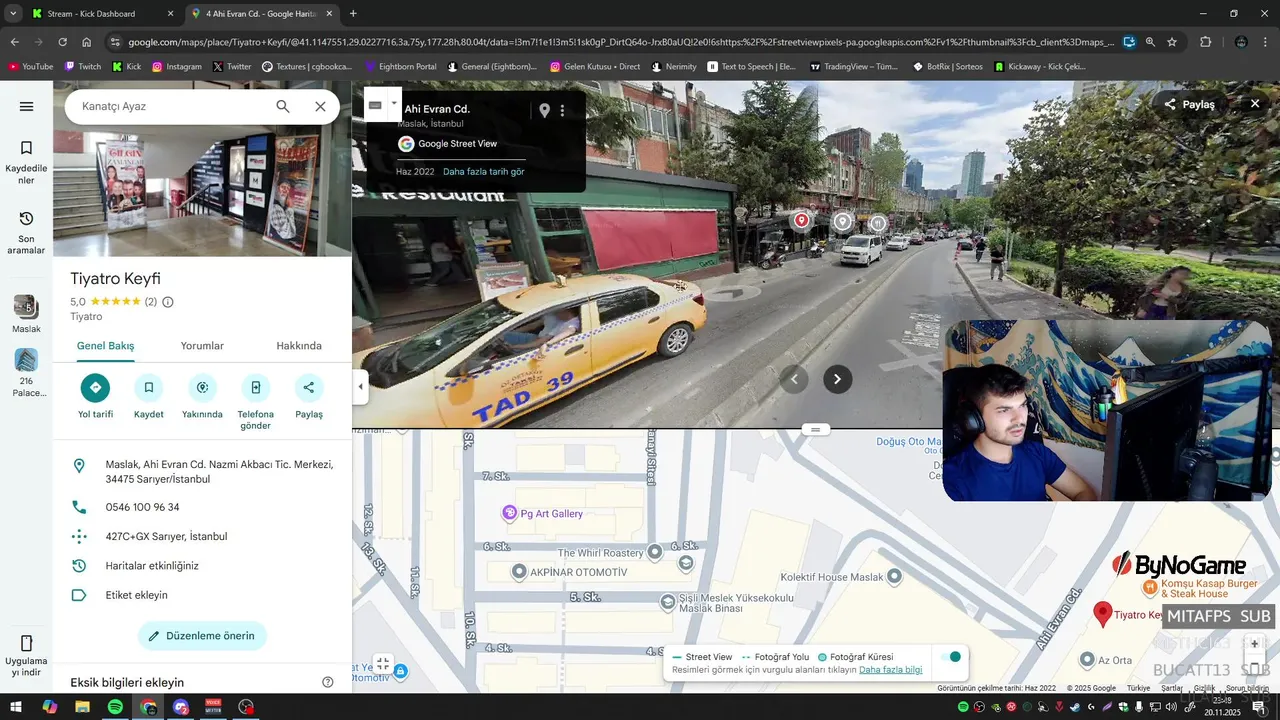The image size is (1280, 720).
Task: Click Kaydet save place button
Action: coord(149,388)
